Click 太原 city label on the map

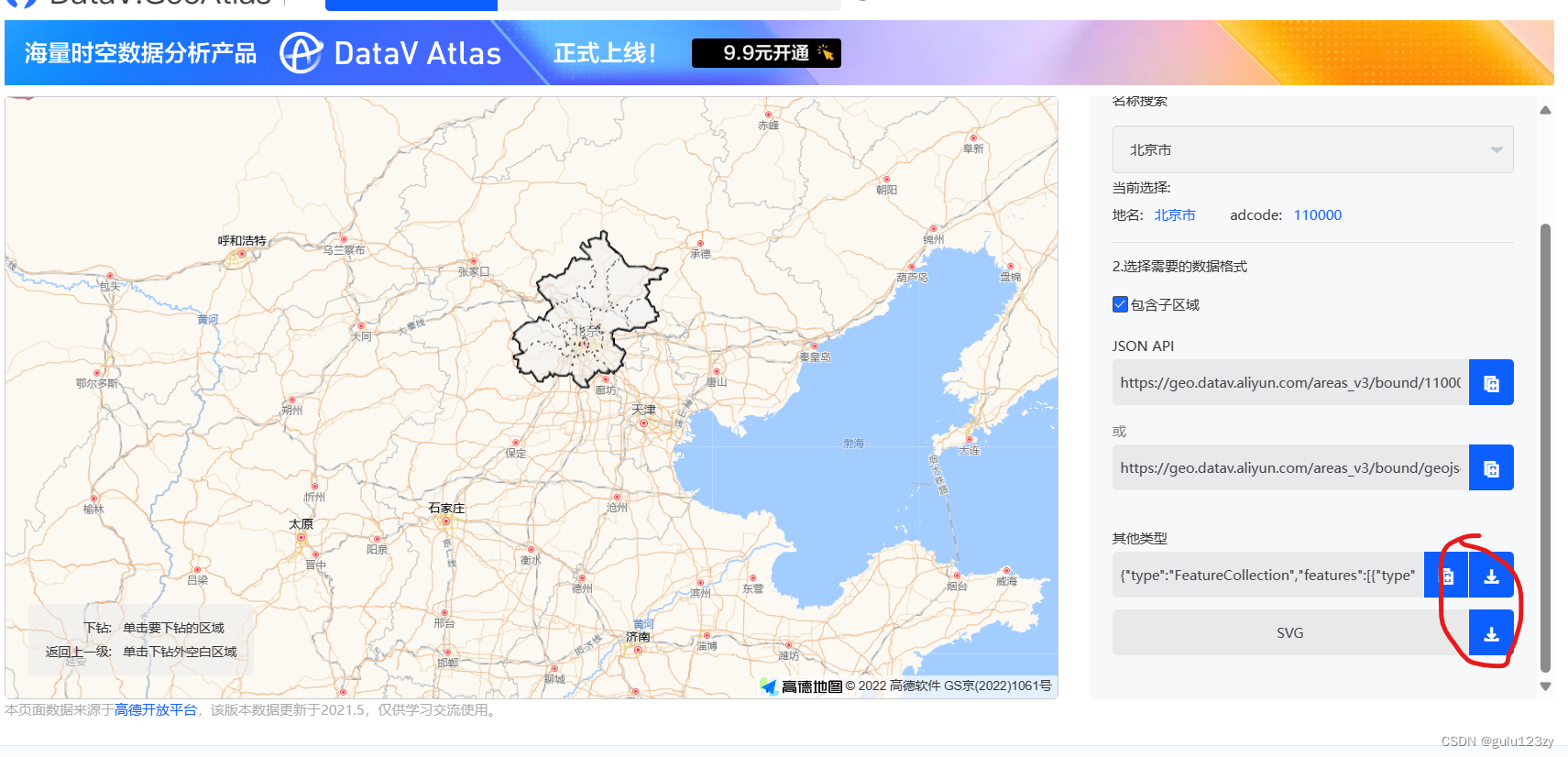click(301, 524)
